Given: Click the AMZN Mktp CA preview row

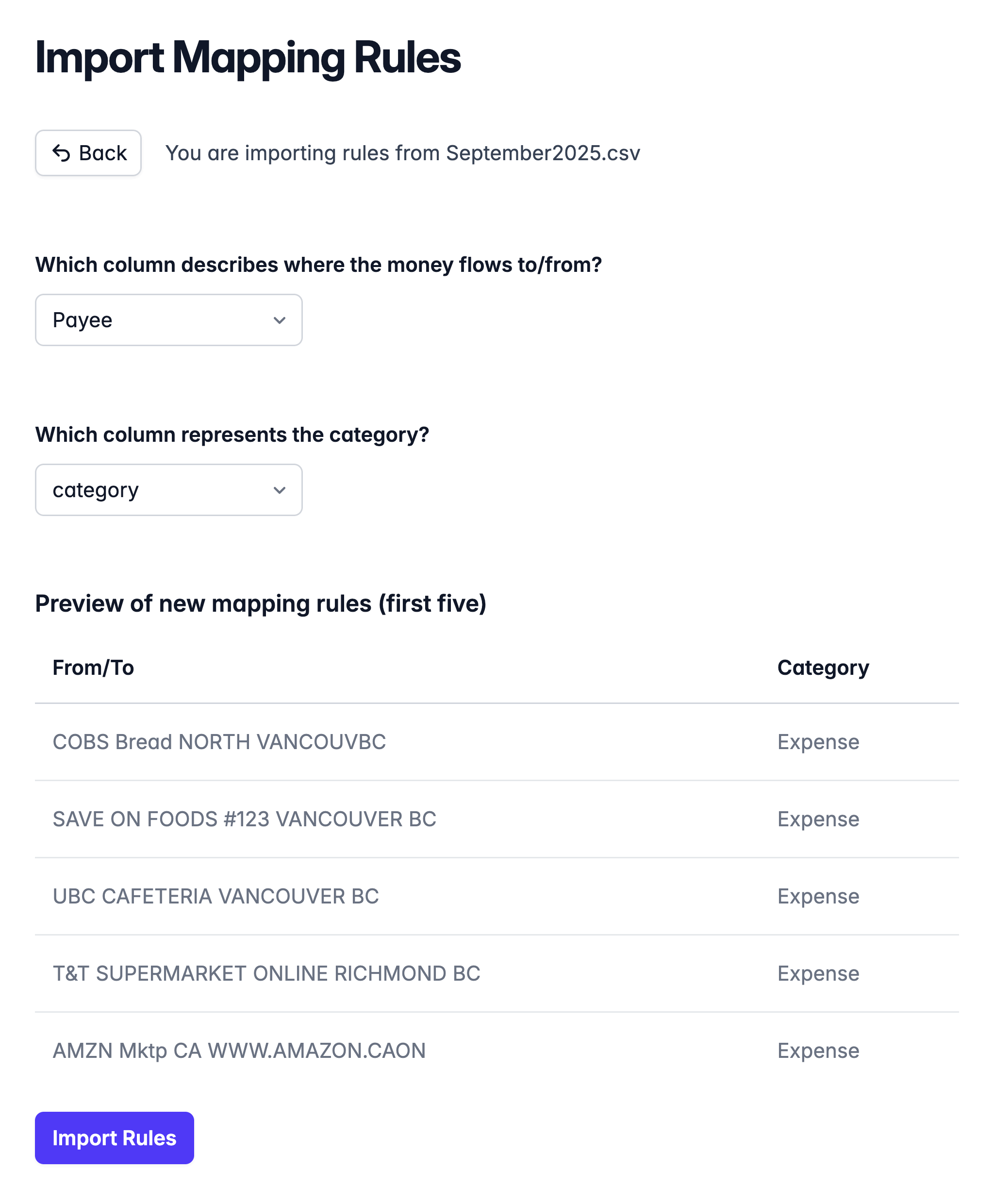Looking at the screenshot, I should click(x=239, y=1051).
